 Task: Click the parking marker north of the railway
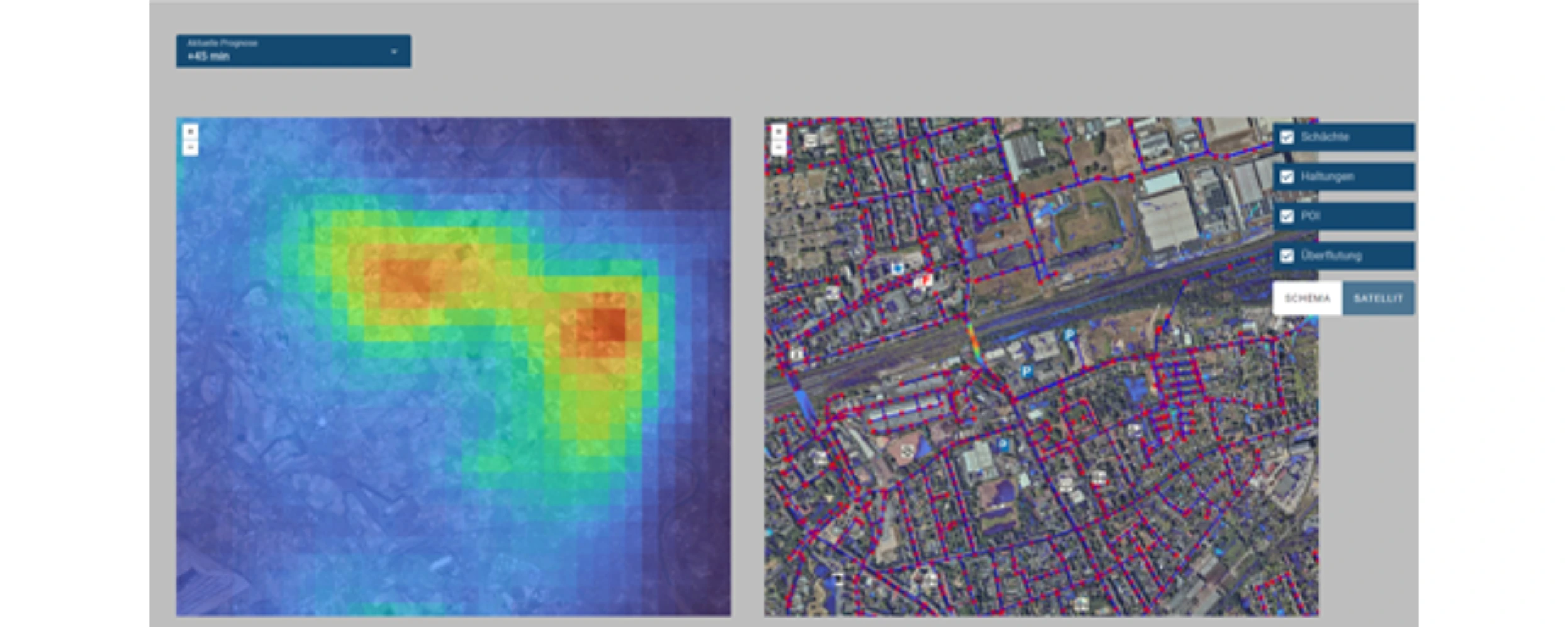pyautogui.click(x=1069, y=335)
